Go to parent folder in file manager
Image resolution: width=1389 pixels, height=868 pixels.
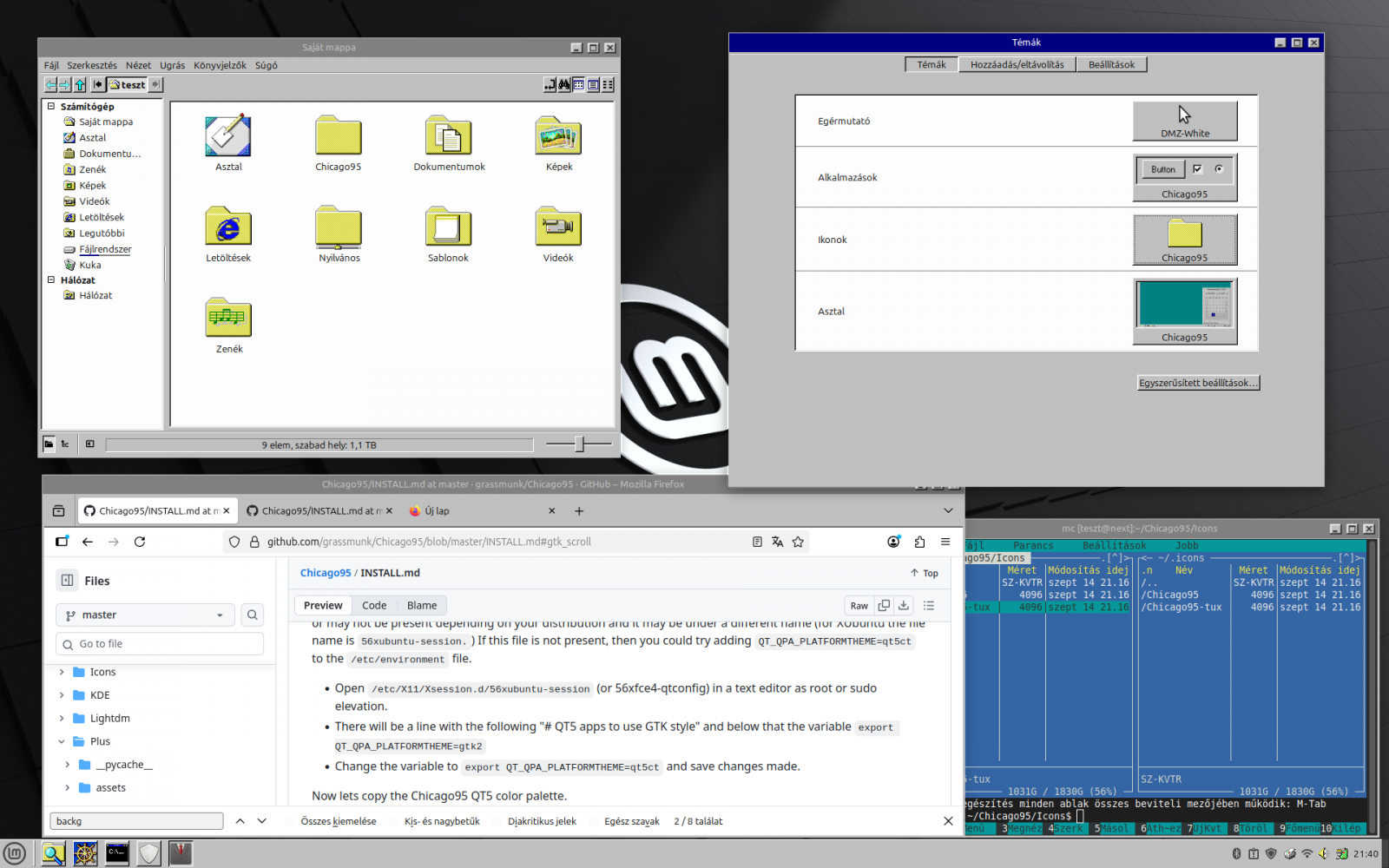pos(80,84)
